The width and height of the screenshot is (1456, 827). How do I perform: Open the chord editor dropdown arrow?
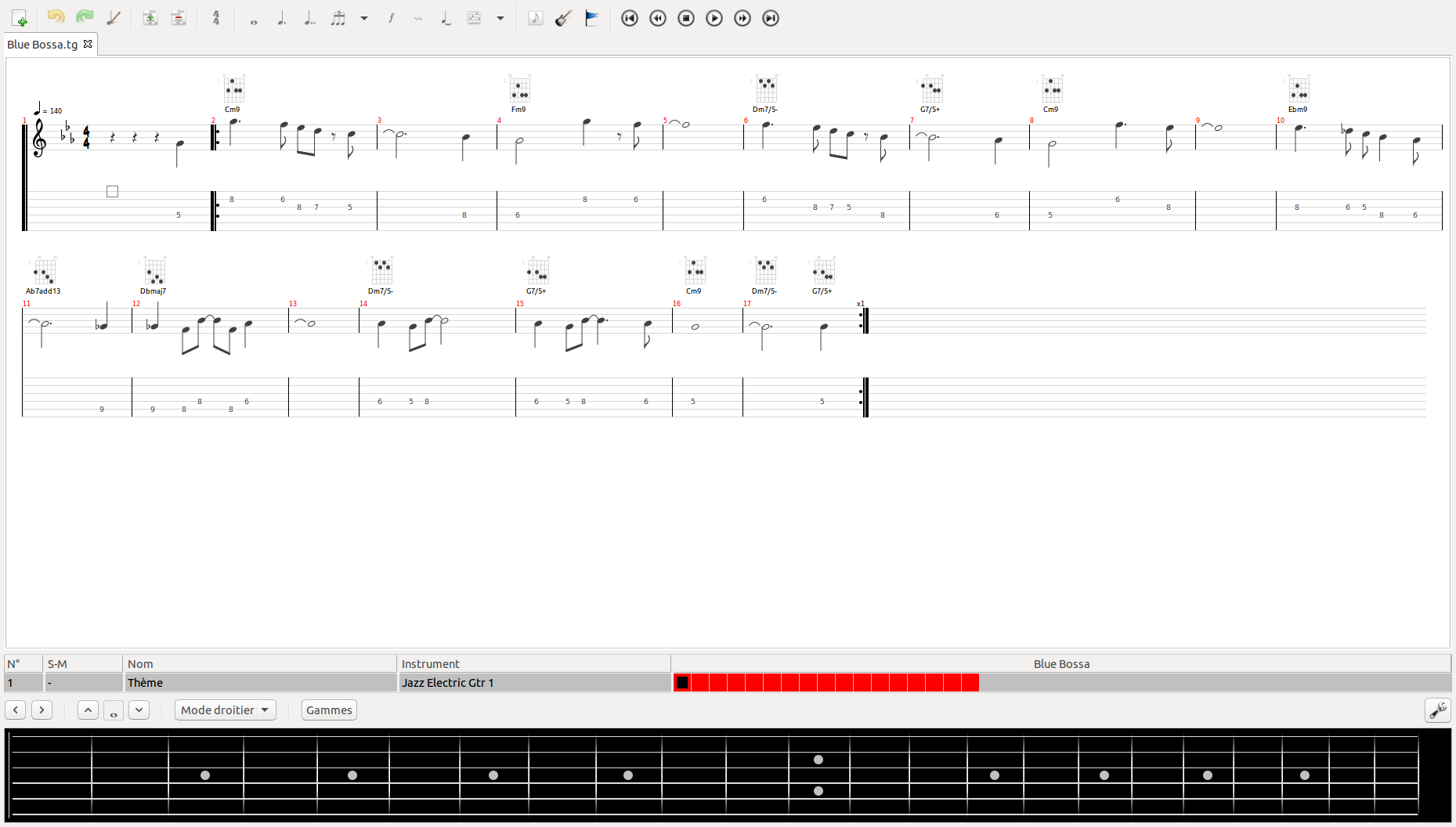500,18
